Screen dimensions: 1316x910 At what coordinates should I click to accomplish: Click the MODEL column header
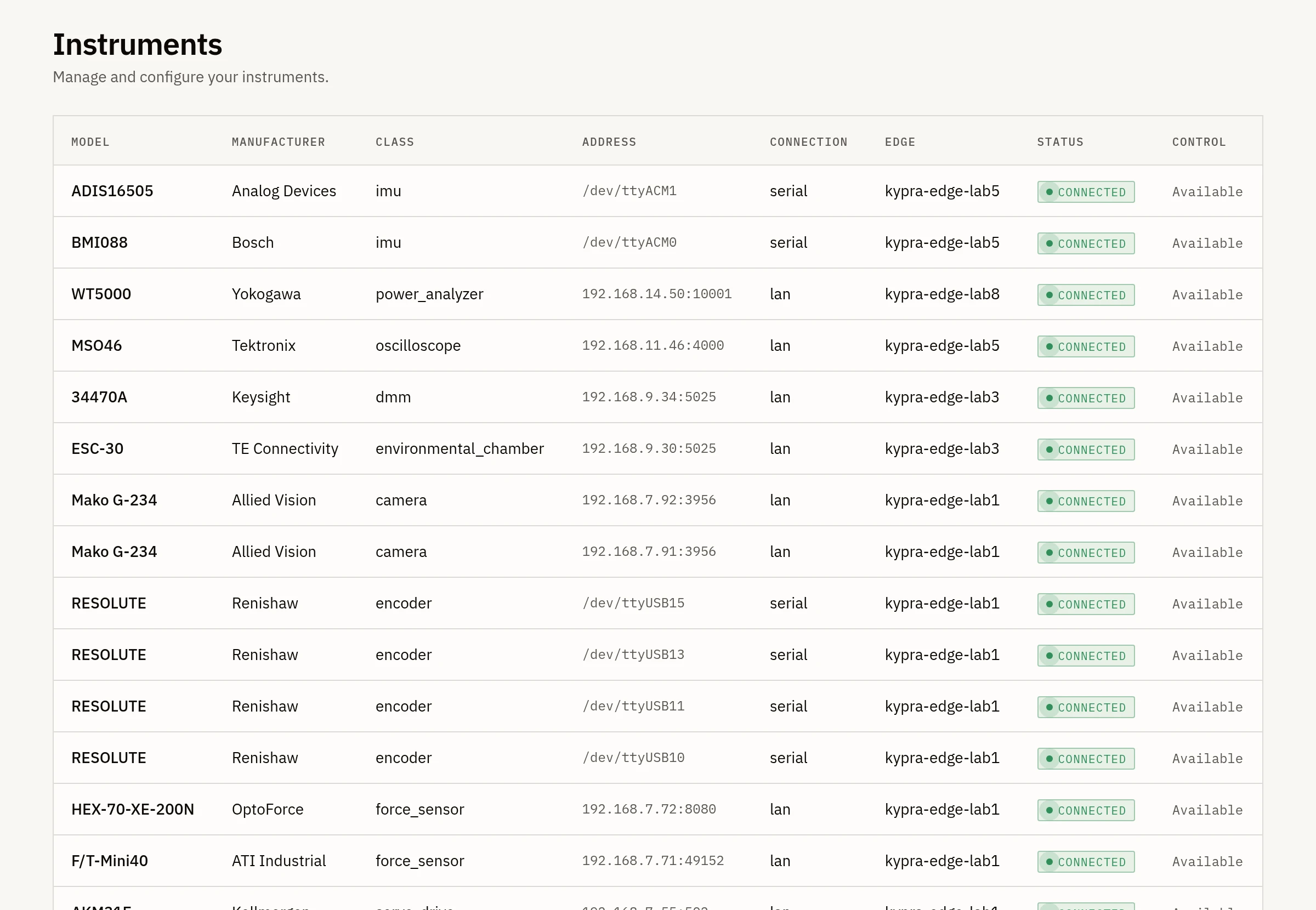pyautogui.click(x=90, y=142)
